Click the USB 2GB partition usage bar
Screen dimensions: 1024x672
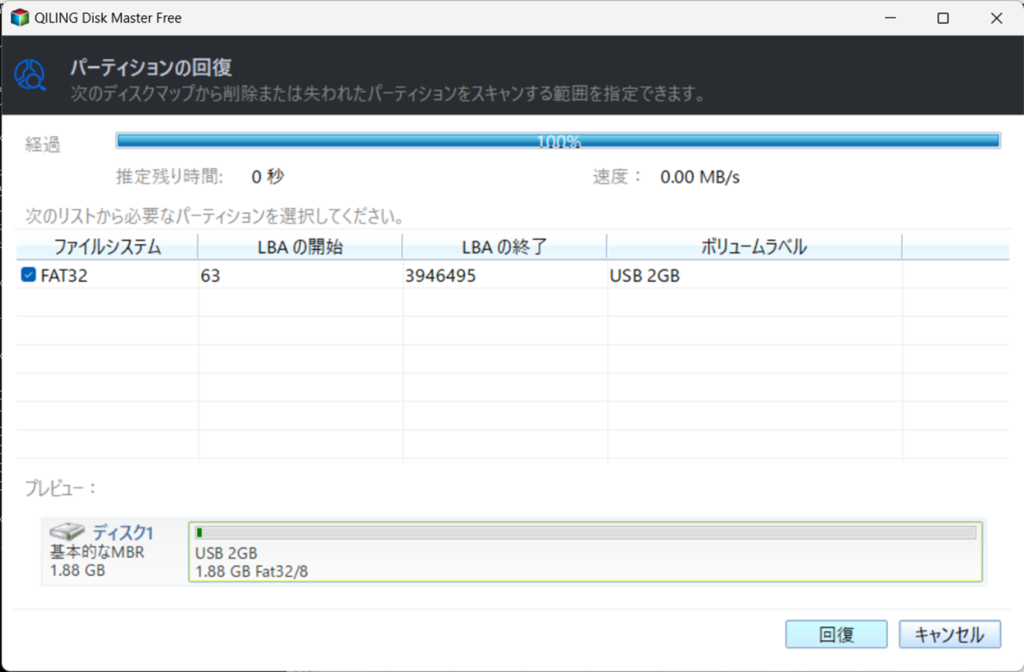585,533
